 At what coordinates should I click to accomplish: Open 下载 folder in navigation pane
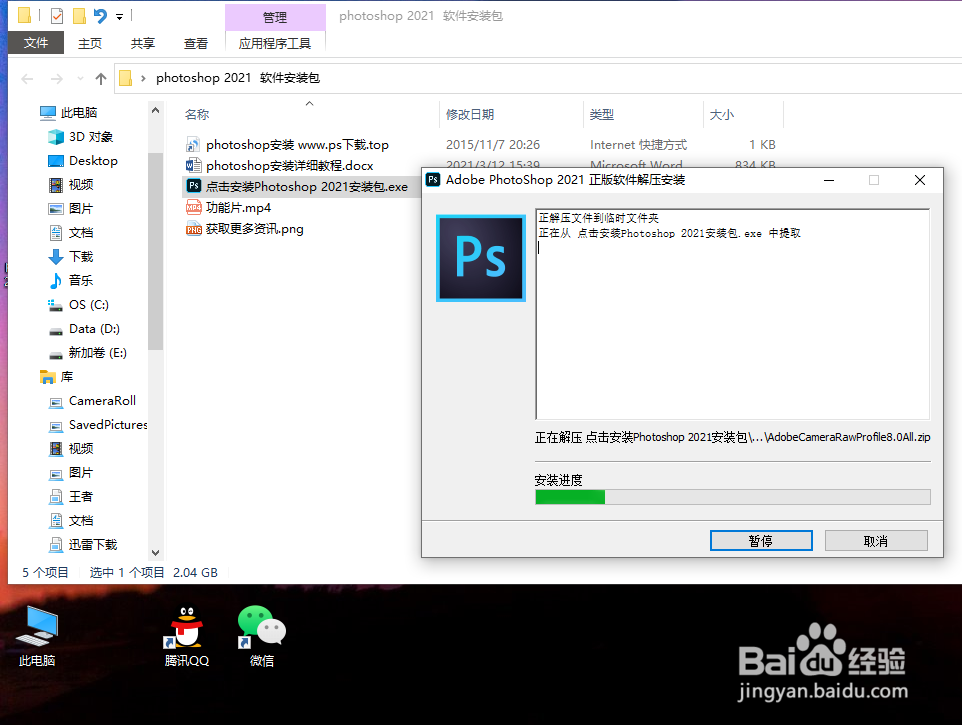tap(80, 256)
